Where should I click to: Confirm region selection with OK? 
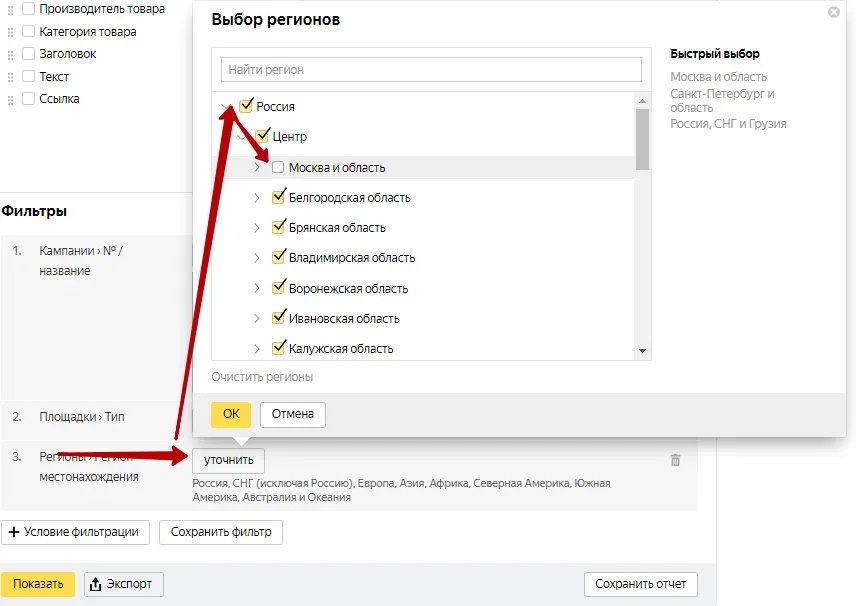coord(231,414)
